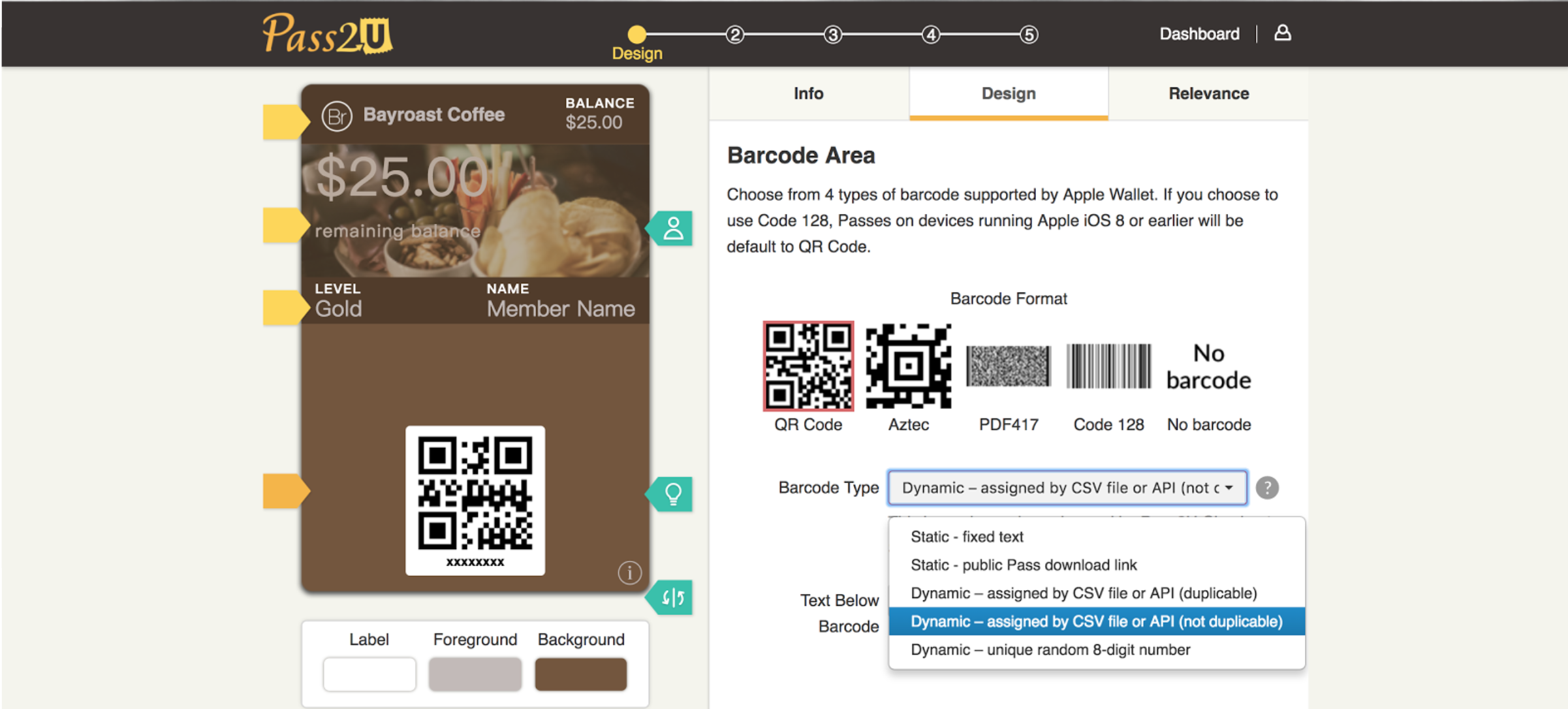The height and width of the screenshot is (709, 1568).
Task: Select the strip image yellow arrow marker
Action: pos(286,225)
